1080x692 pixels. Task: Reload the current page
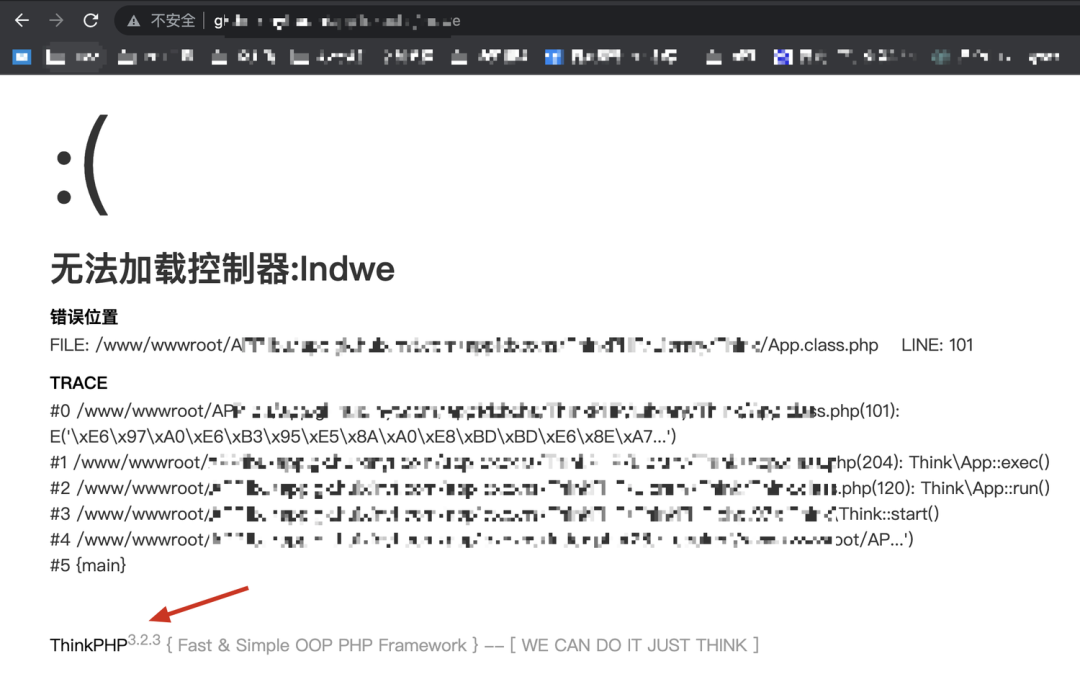click(91, 20)
